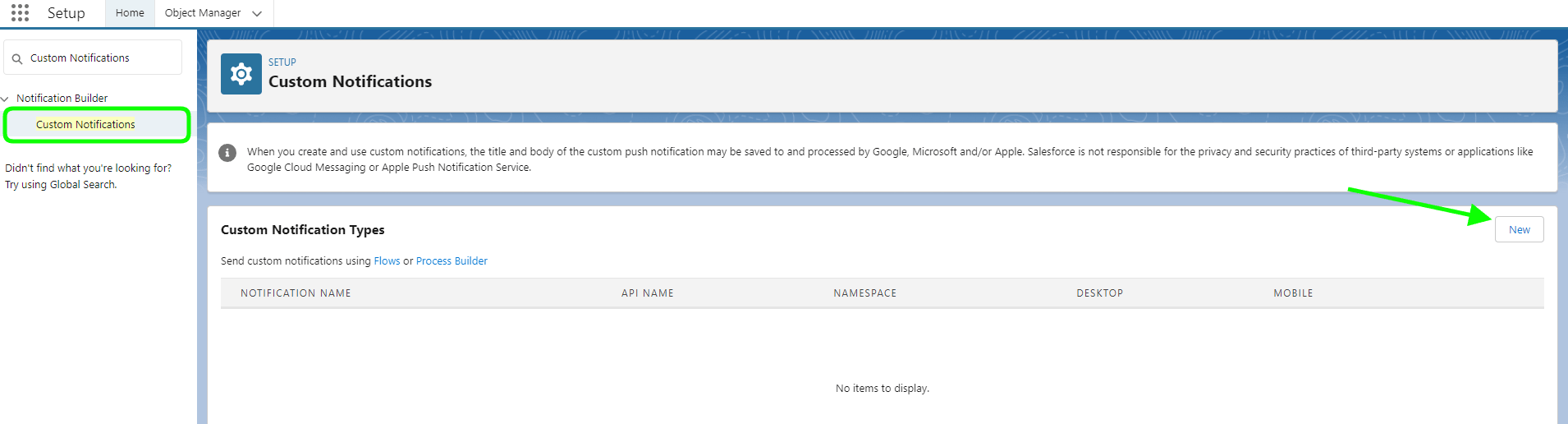Screen dimensions: 1568x424
Task: Click the Desktop column header
Action: click(x=1100, y=293)
